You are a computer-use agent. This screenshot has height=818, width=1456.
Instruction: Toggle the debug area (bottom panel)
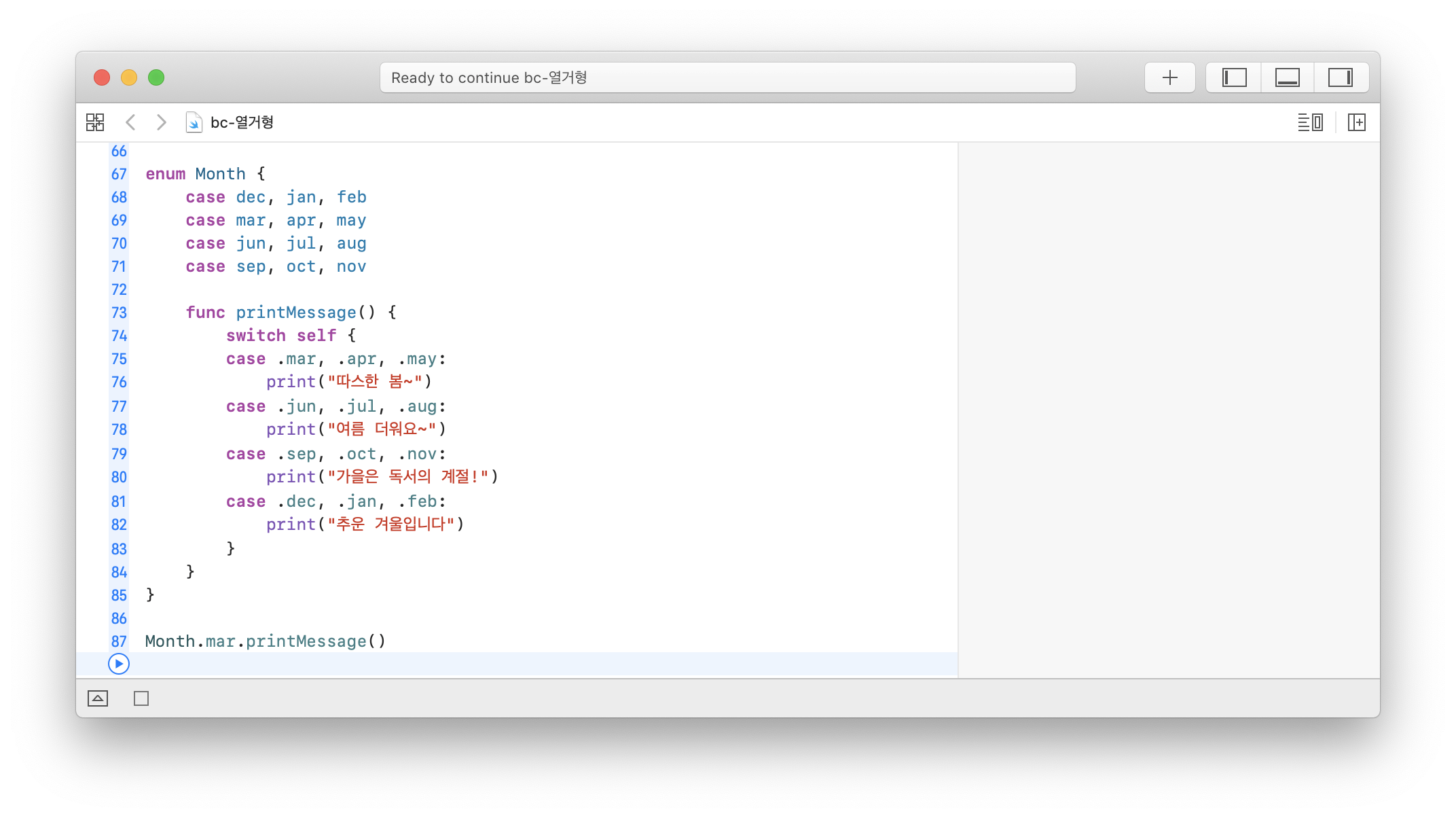pos(1287,77)
